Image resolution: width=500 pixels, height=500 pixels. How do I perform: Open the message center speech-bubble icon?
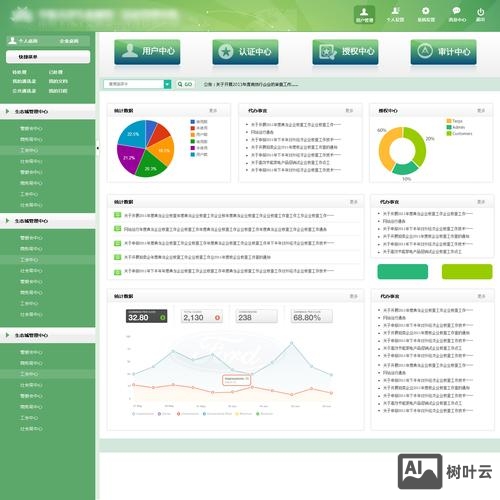tap(457, 15)
